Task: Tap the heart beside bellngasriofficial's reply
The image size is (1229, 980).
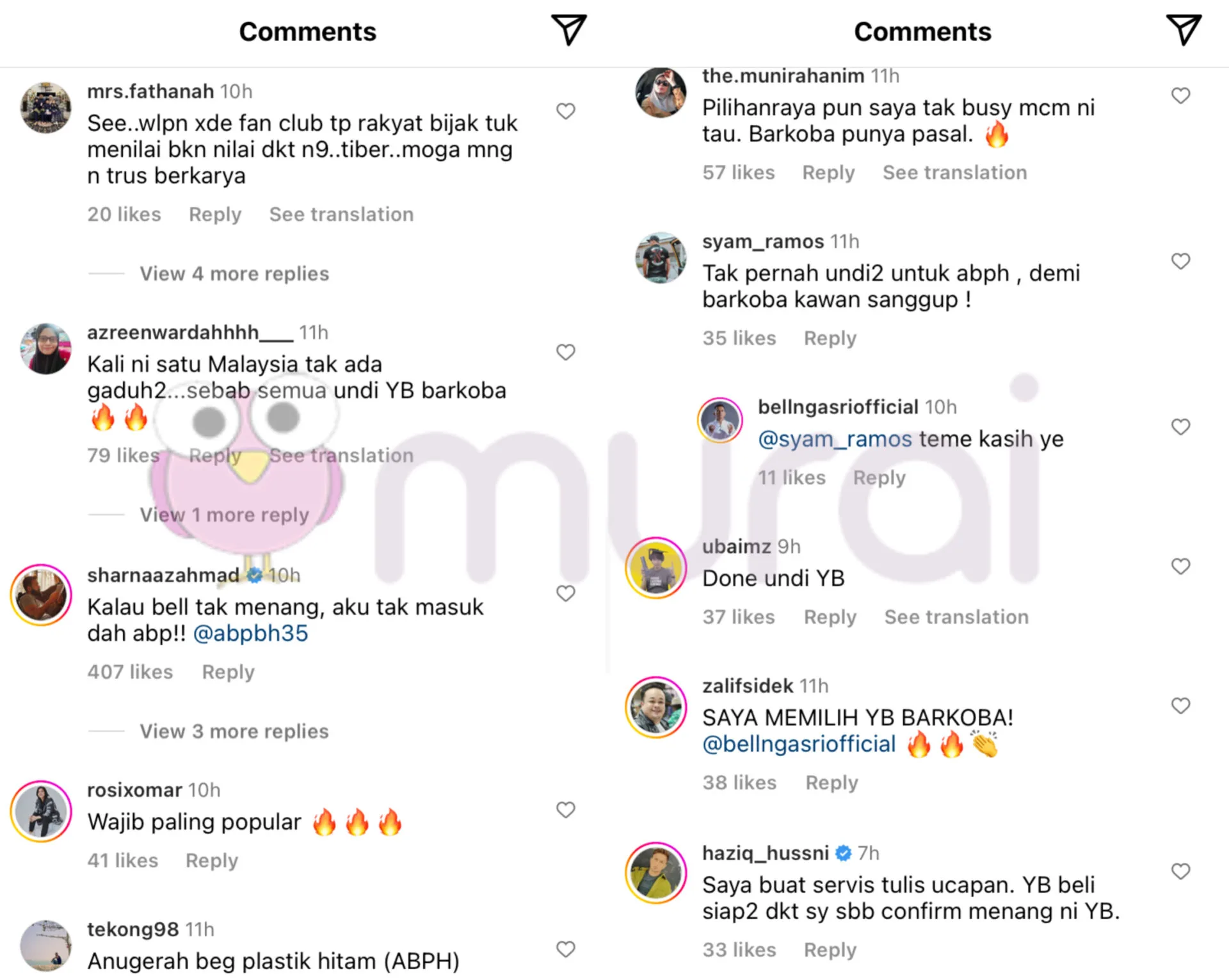Action: pos(1181,427)
